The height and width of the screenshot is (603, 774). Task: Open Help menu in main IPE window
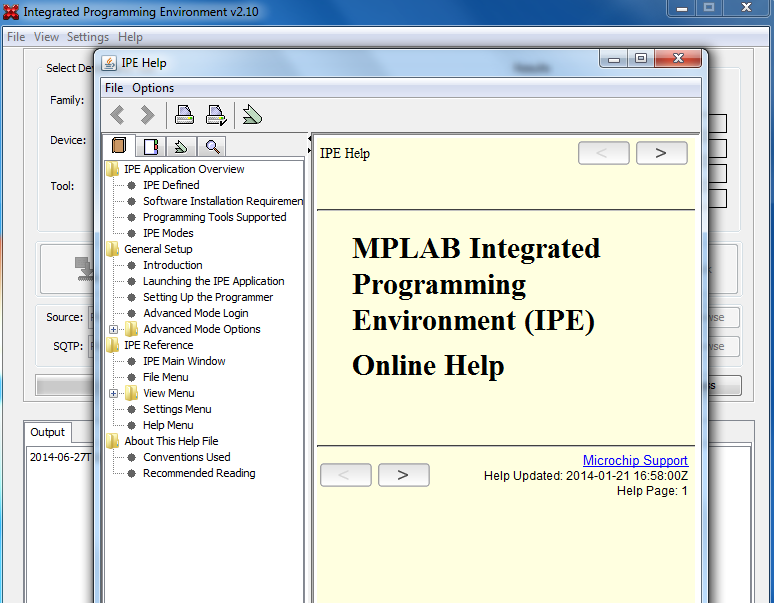[130, 37]
